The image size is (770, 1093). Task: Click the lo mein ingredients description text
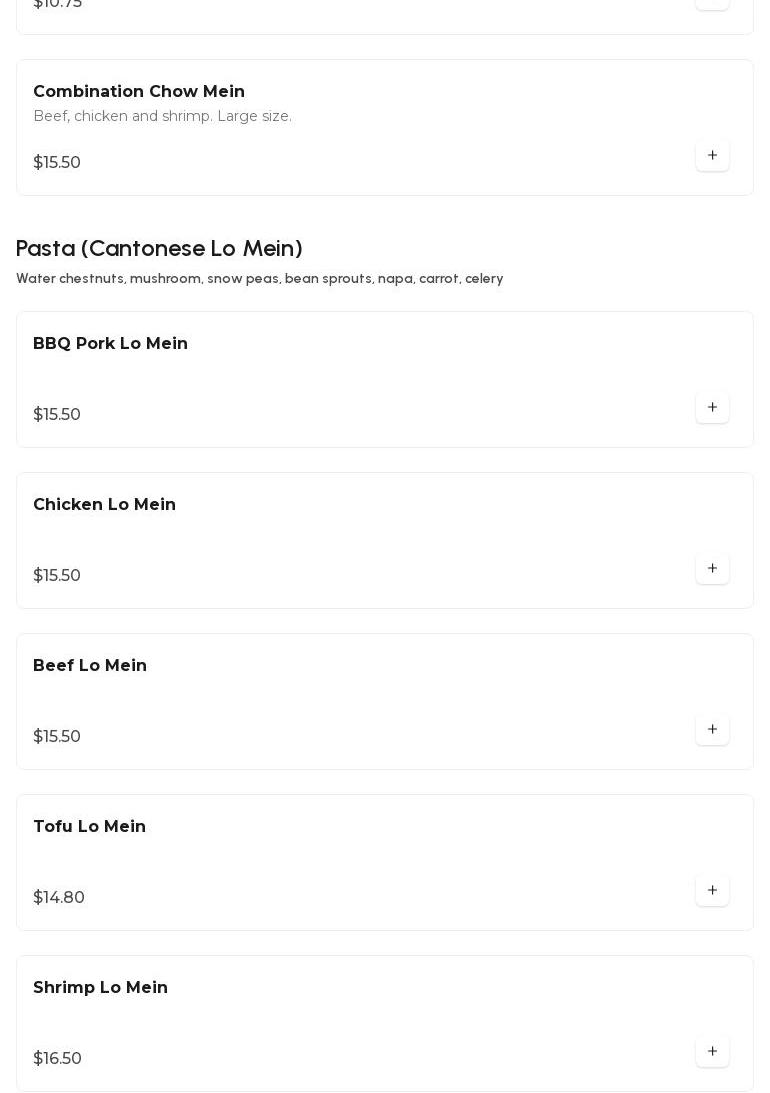259,279
